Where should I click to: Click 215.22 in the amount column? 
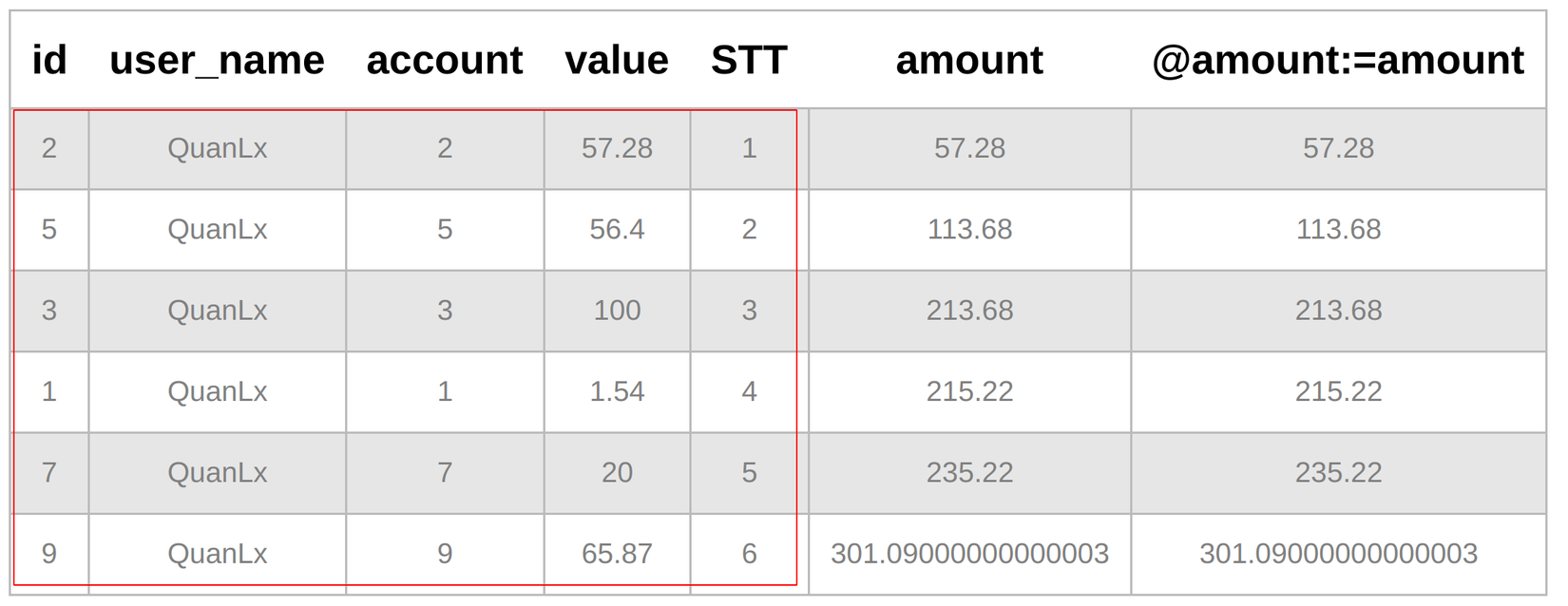969,391
